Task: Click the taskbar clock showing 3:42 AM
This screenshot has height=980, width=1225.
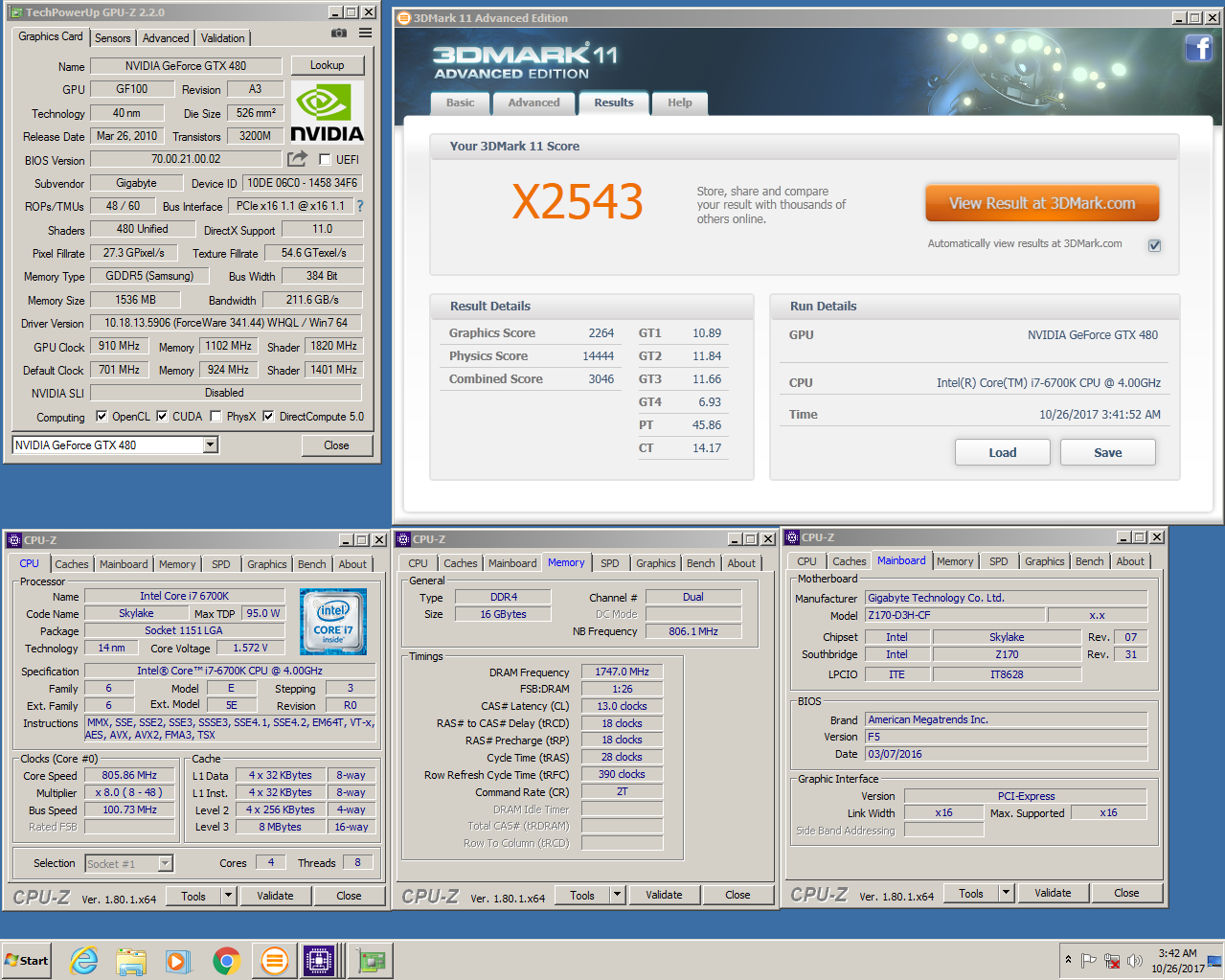Action: pyautogui.click(x=1177, y=961)
